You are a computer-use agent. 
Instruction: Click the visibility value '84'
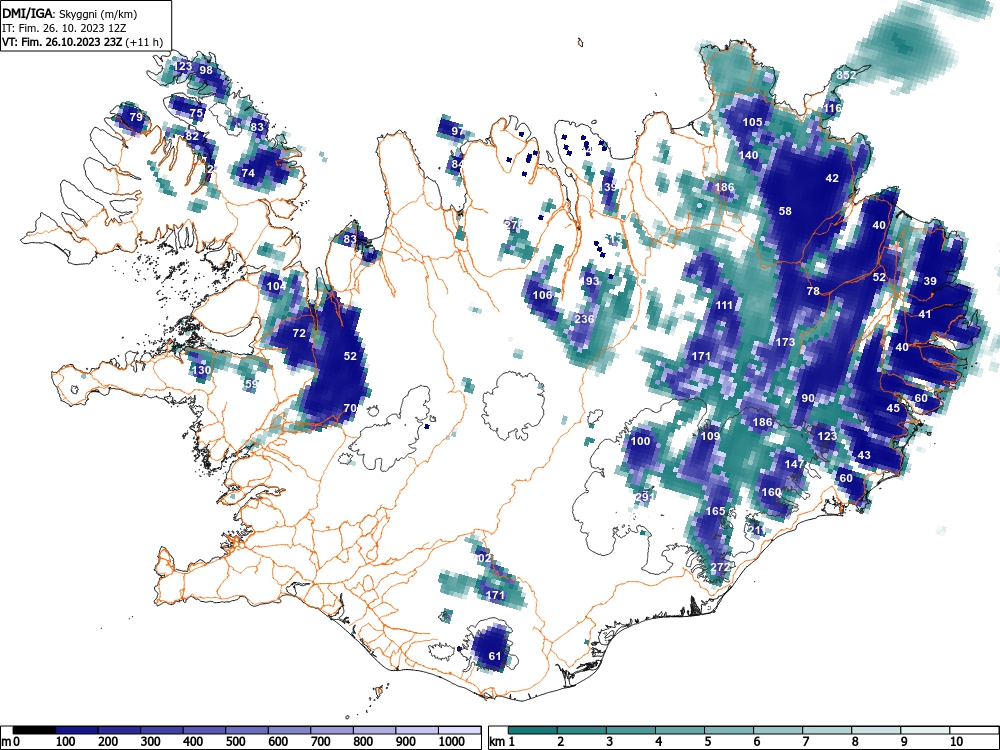(x=457, y=164)
